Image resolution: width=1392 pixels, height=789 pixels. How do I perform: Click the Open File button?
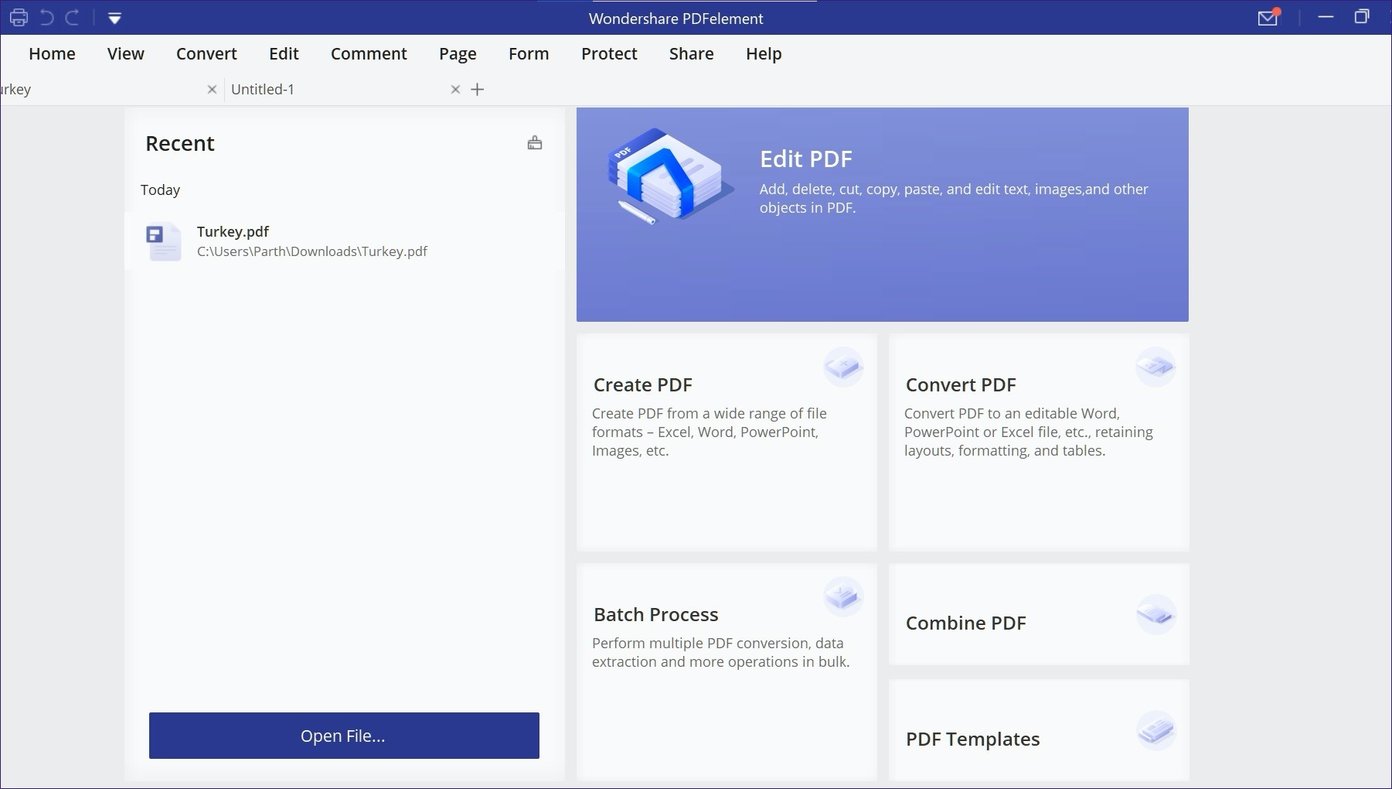[x=343, y=735]
